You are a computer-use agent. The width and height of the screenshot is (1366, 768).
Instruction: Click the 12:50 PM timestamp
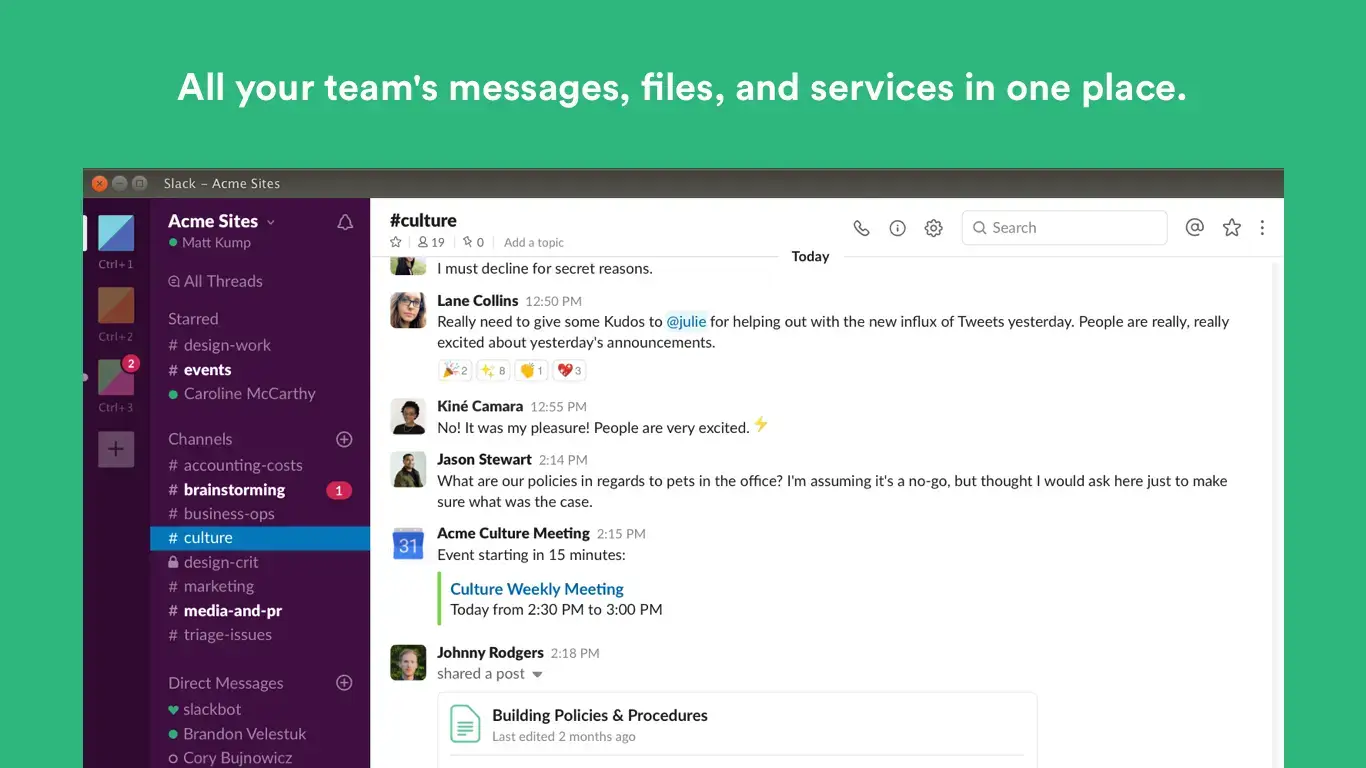click(x=553, y=301)
